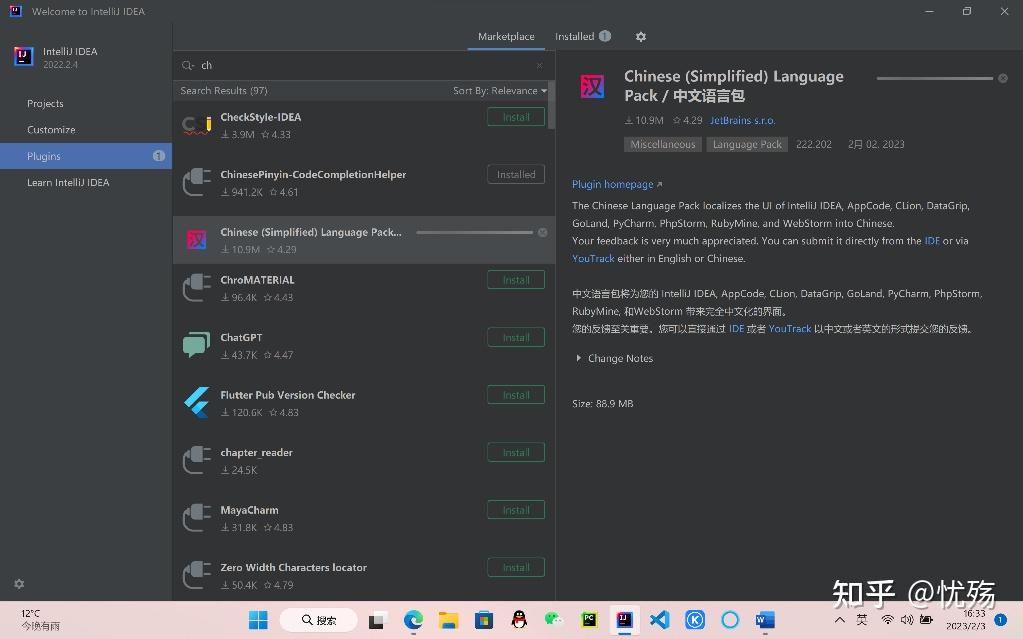
Task: Open File Explorer from taskbar
Action: (448, 619)
